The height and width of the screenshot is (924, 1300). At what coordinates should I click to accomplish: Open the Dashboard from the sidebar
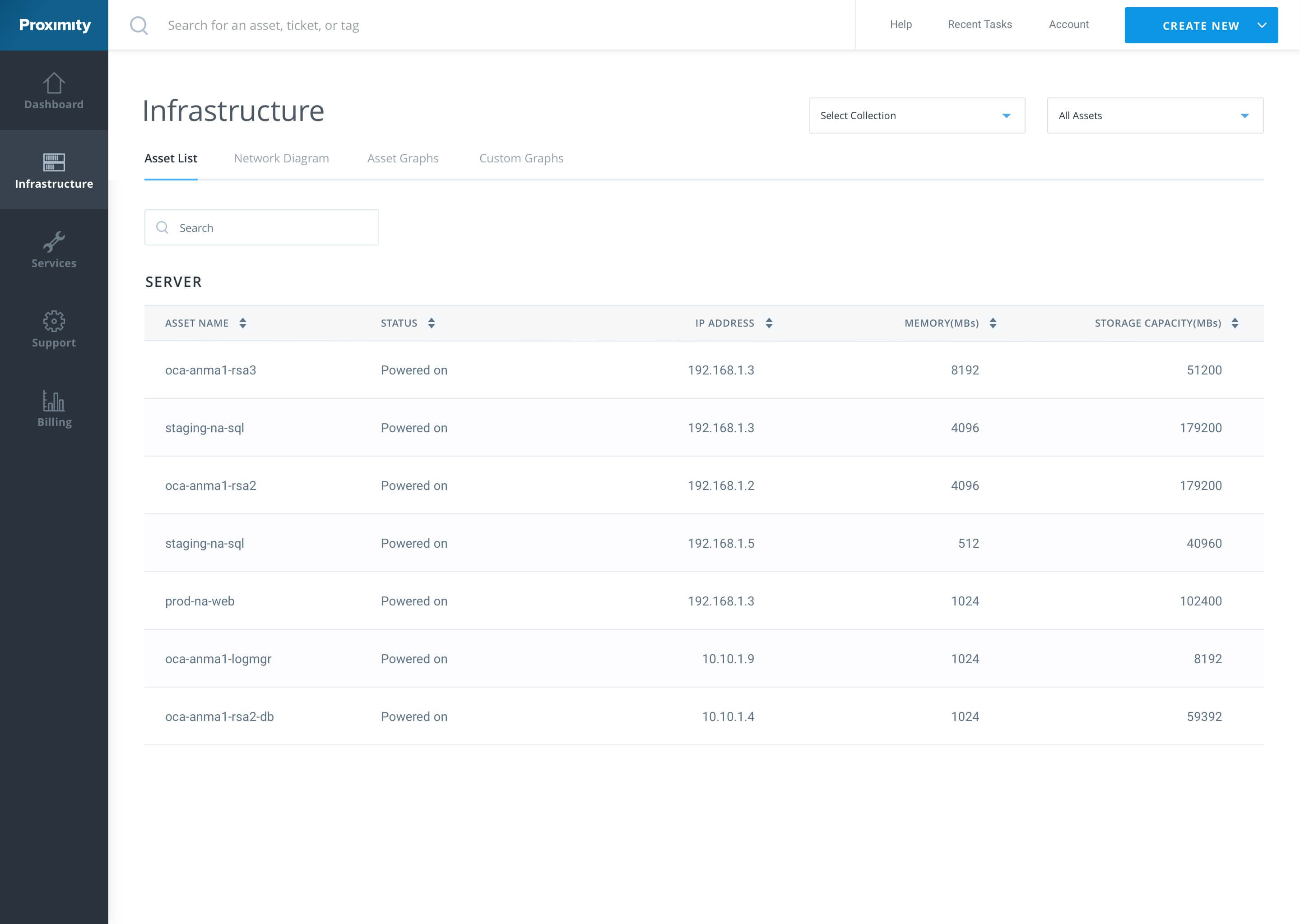click(x=54, y=91)
